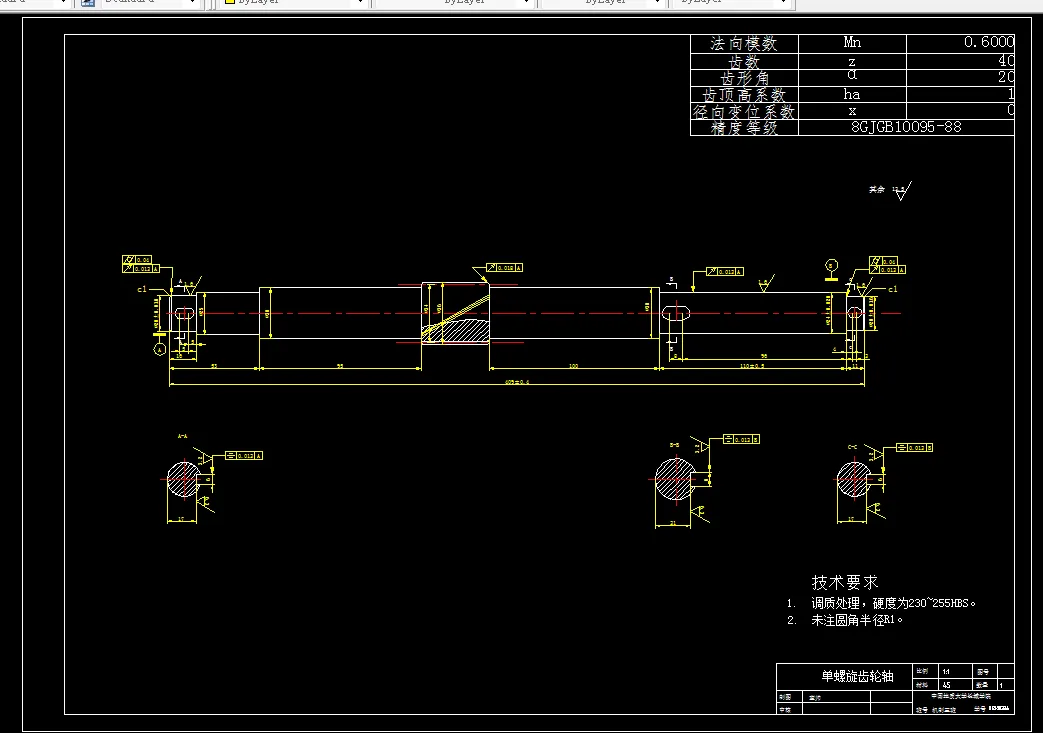
Task: Select the long keyway slot near section B
Action: click(x=676, y=313)
